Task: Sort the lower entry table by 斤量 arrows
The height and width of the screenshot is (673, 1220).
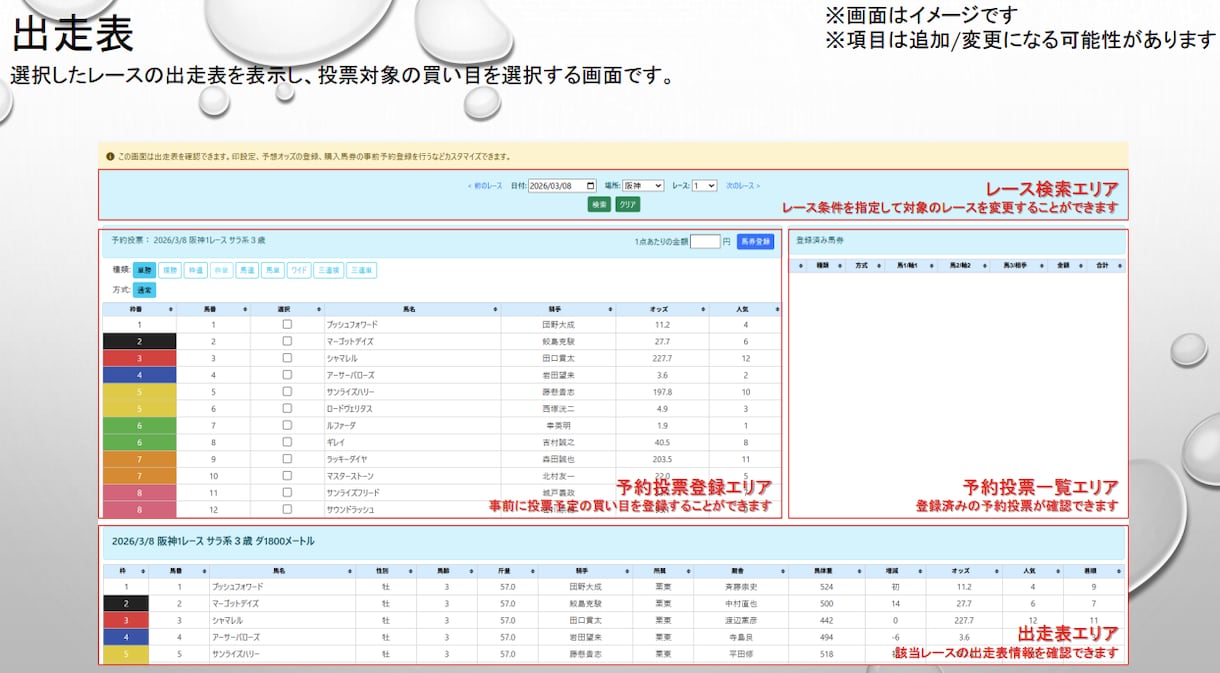Action: [x=532, y=571]
